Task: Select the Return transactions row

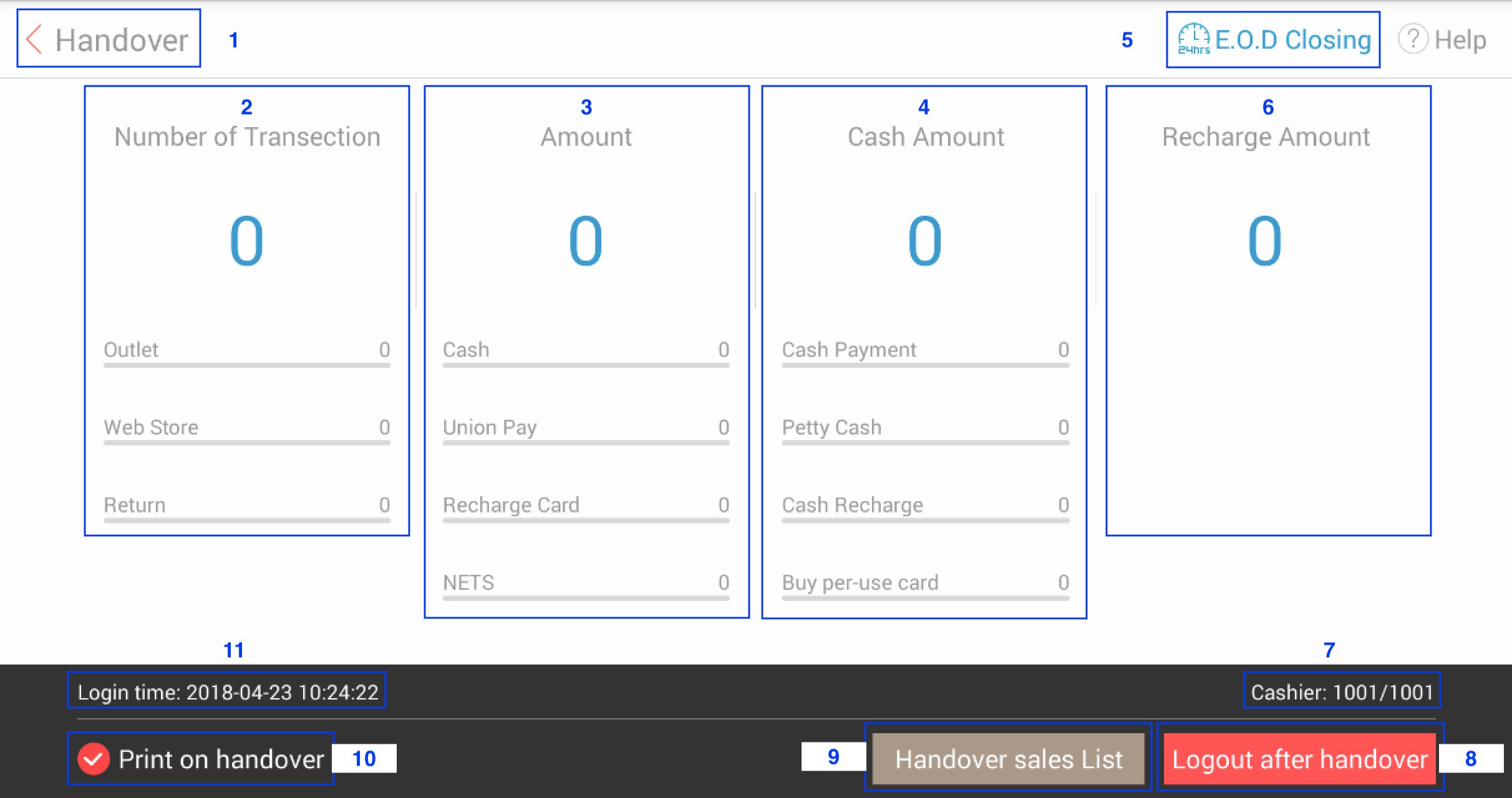Action: click(246, 506)
